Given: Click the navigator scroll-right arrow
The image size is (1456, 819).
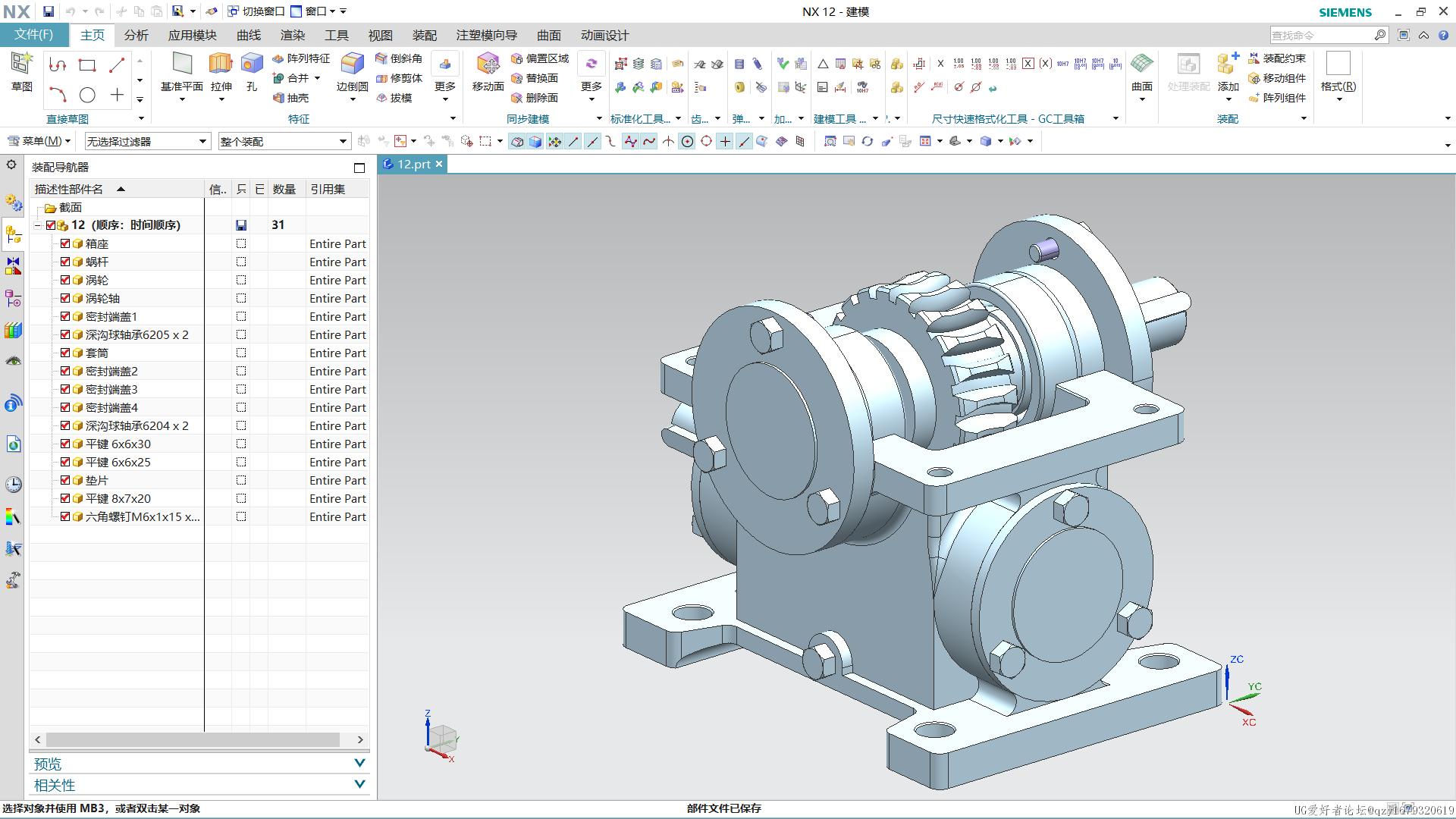Looking at the screenshot, I should (x=360, y=739).
